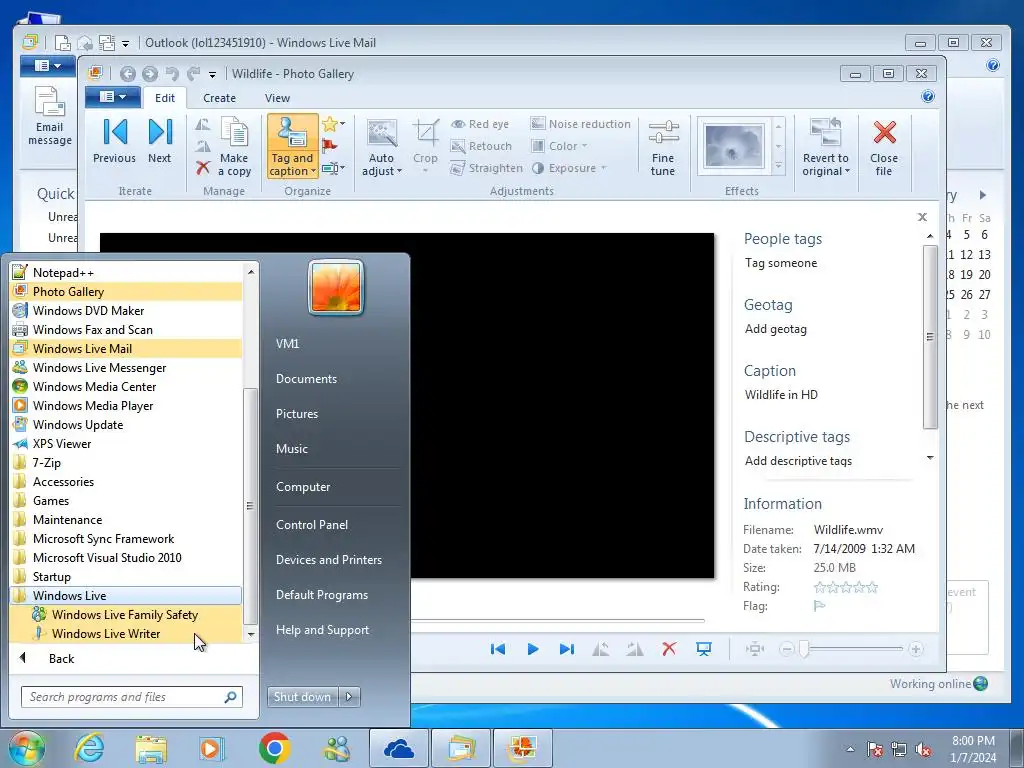Click the Start orb button
Viewport: 1024px width, 768px height.
[x=27, y=748]
